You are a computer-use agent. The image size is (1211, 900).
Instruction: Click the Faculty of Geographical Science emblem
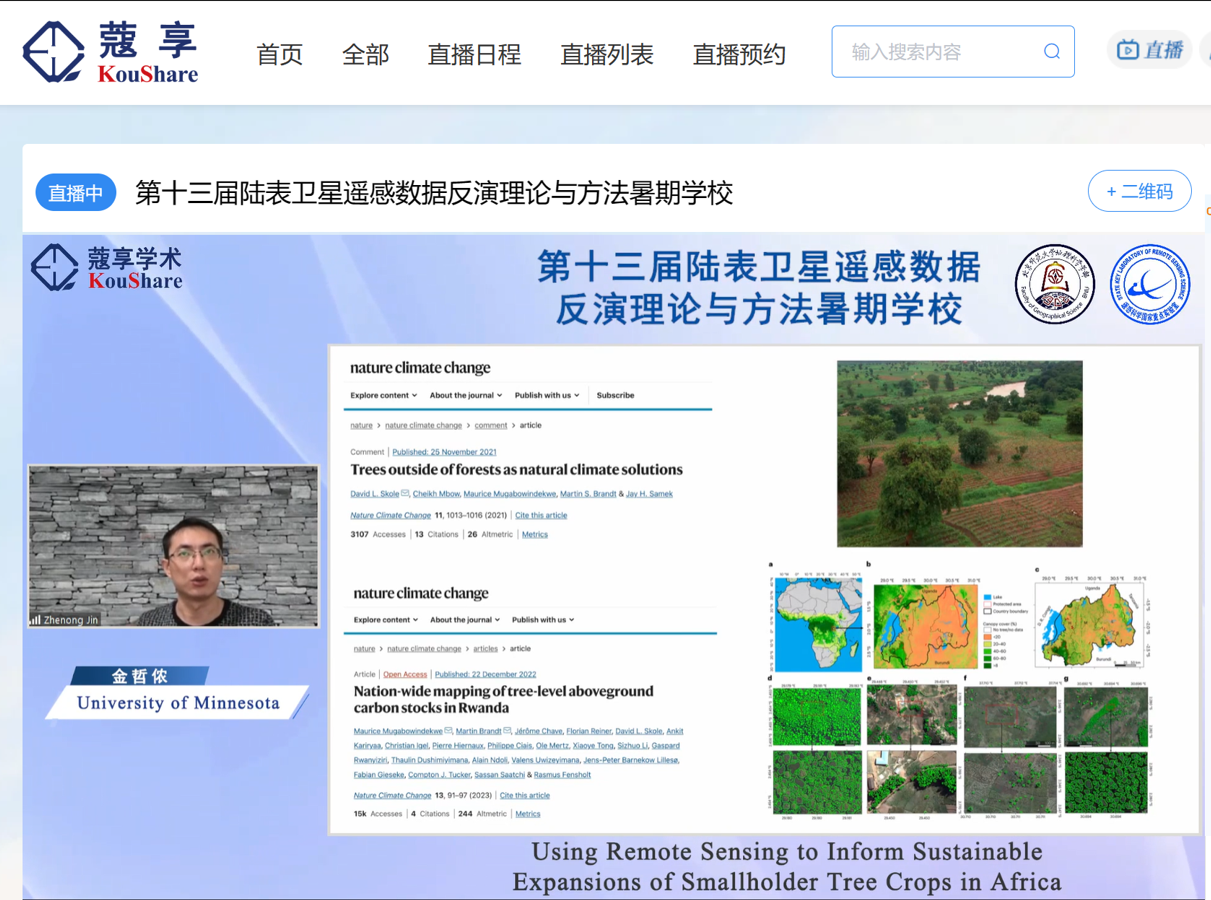(1054, 285)
